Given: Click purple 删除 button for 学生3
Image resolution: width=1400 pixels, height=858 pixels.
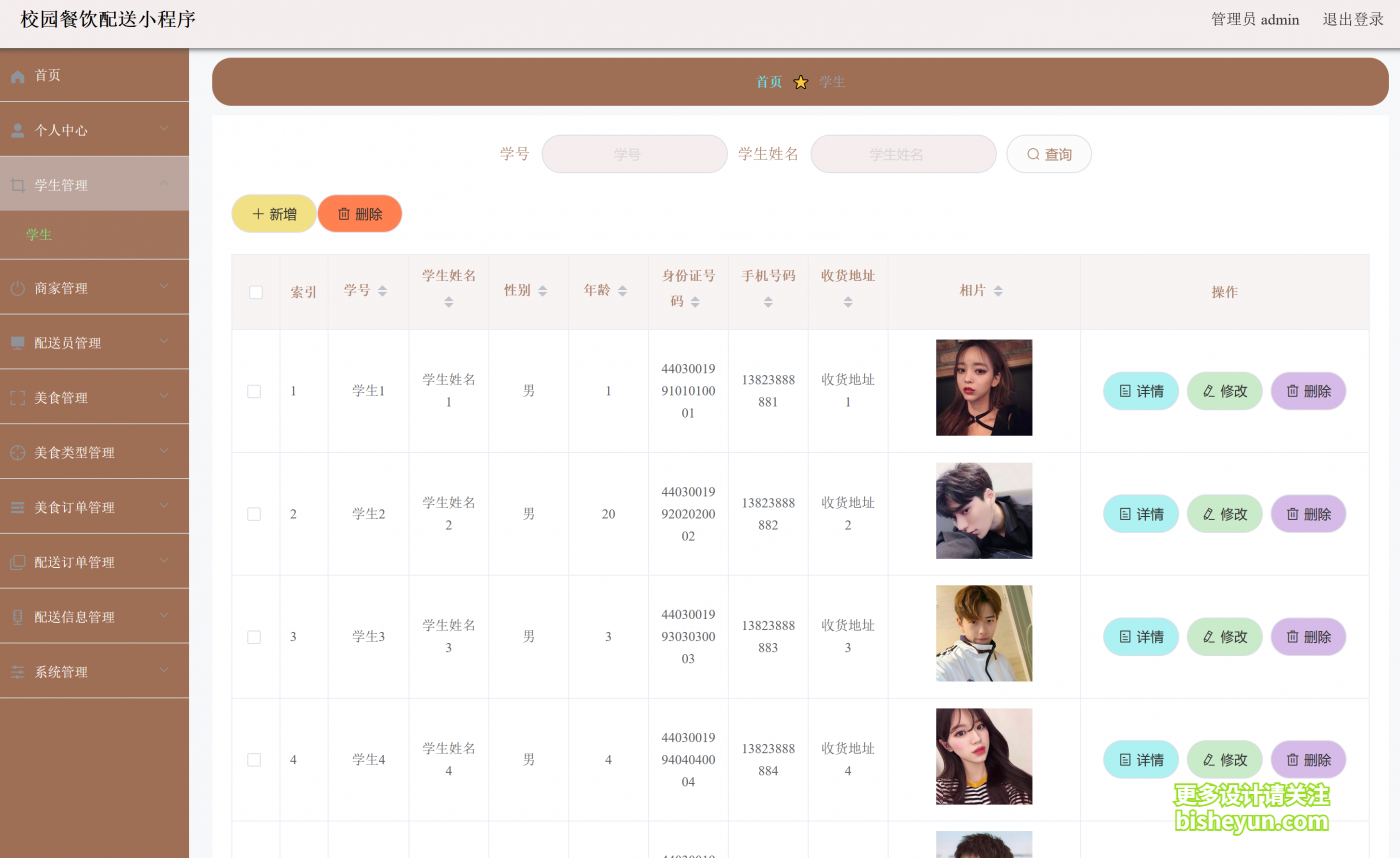Looking at the screenshot, I should (1309, 637).
